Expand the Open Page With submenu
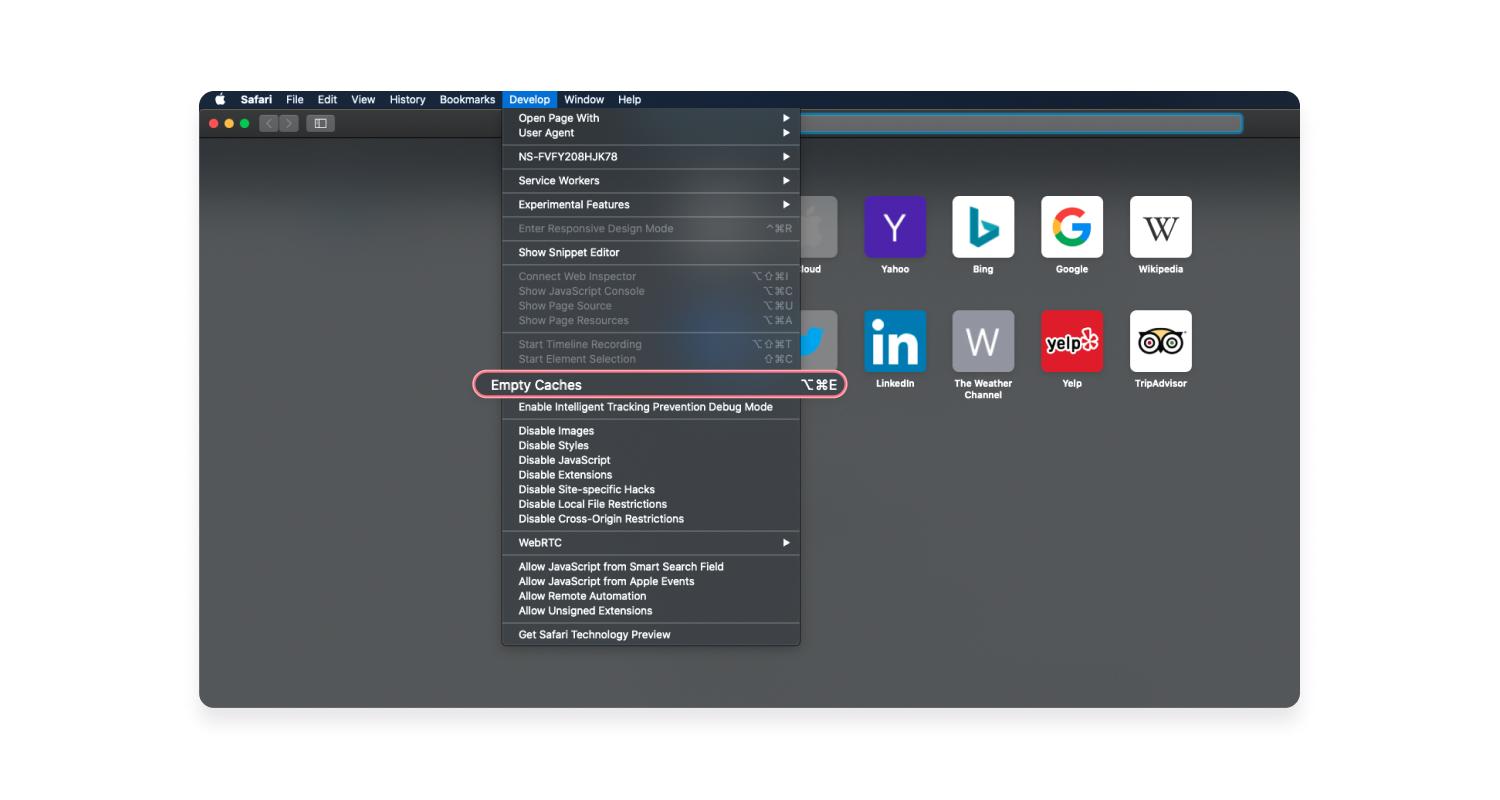 pyautogui.click(x=651, y=118)
